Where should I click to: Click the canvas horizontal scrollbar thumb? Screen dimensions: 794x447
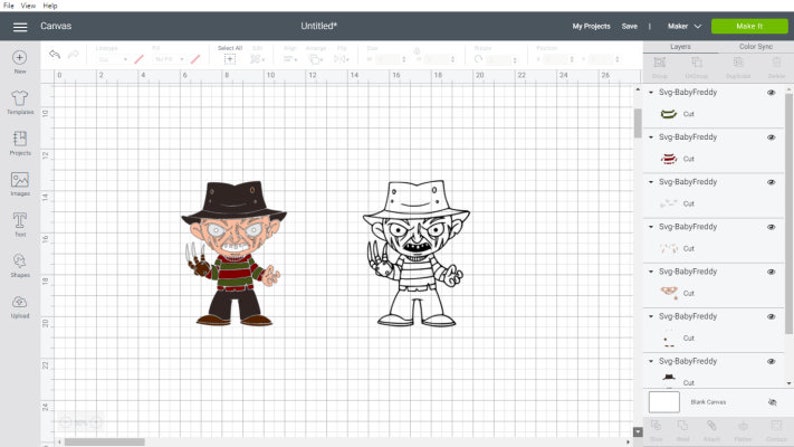pyautogui.click(x=104, y=442)
